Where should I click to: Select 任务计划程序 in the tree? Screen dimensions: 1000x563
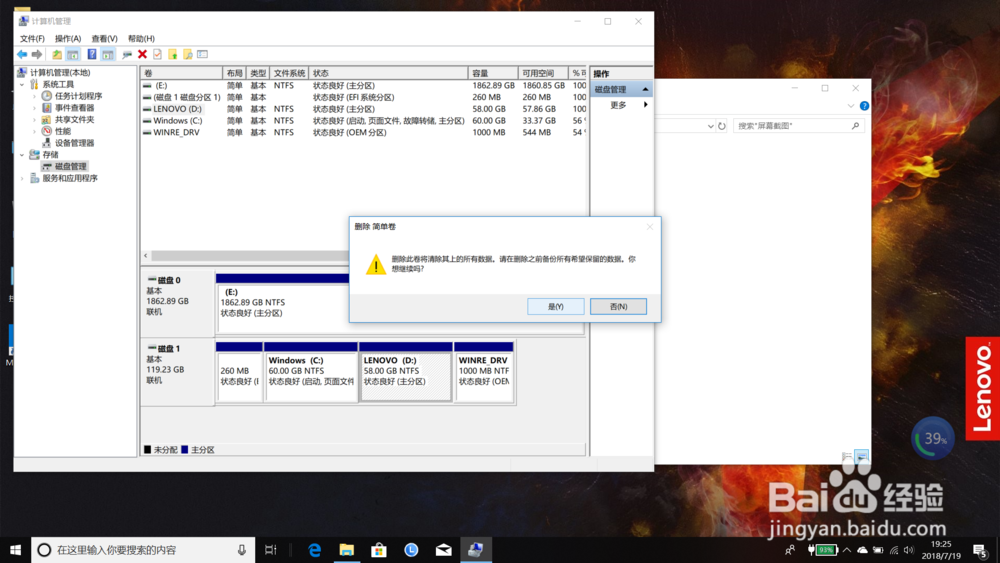78,96
